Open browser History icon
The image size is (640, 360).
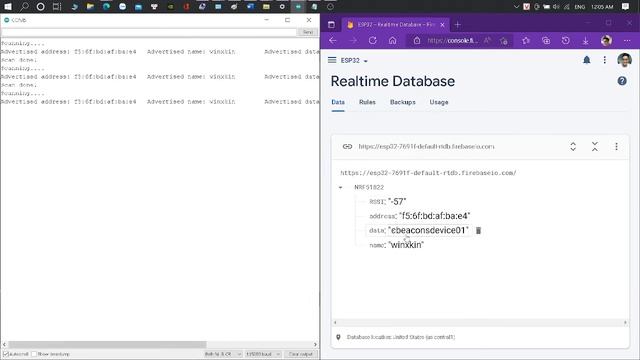pos(565,40)
